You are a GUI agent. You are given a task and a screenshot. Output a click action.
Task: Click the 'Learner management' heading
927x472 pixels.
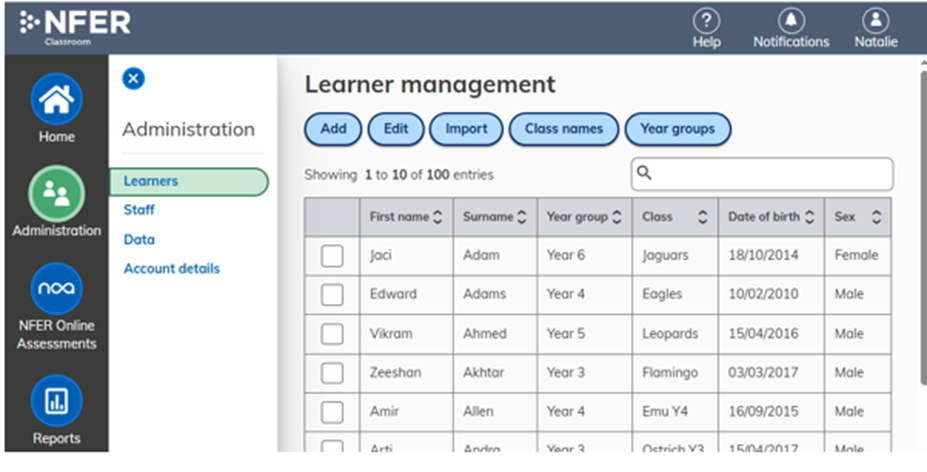tap(430, 85)
